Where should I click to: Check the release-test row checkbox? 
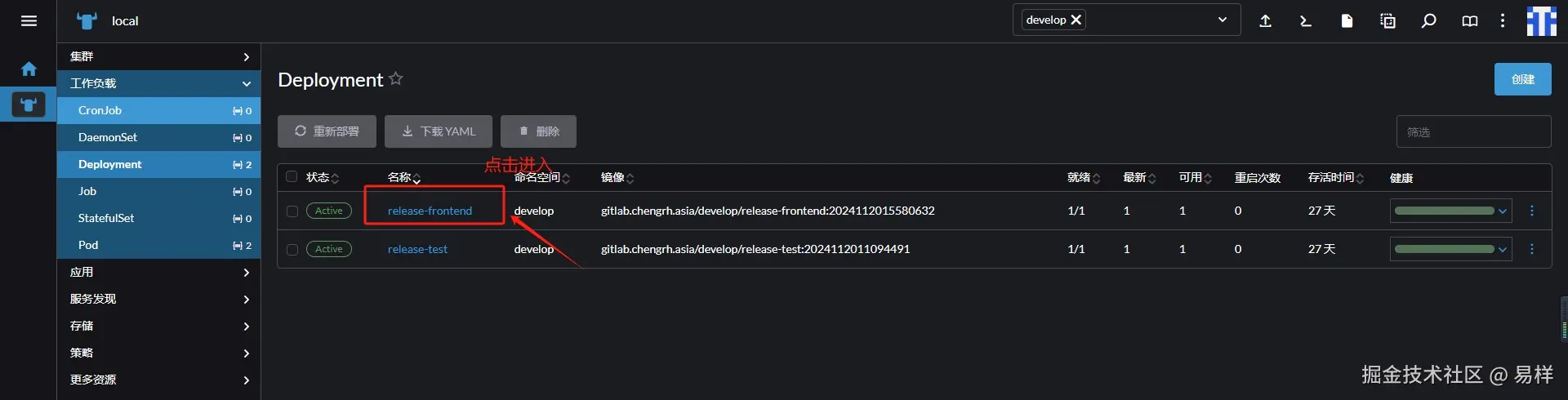pyautogui.click(x=292, y=250)
